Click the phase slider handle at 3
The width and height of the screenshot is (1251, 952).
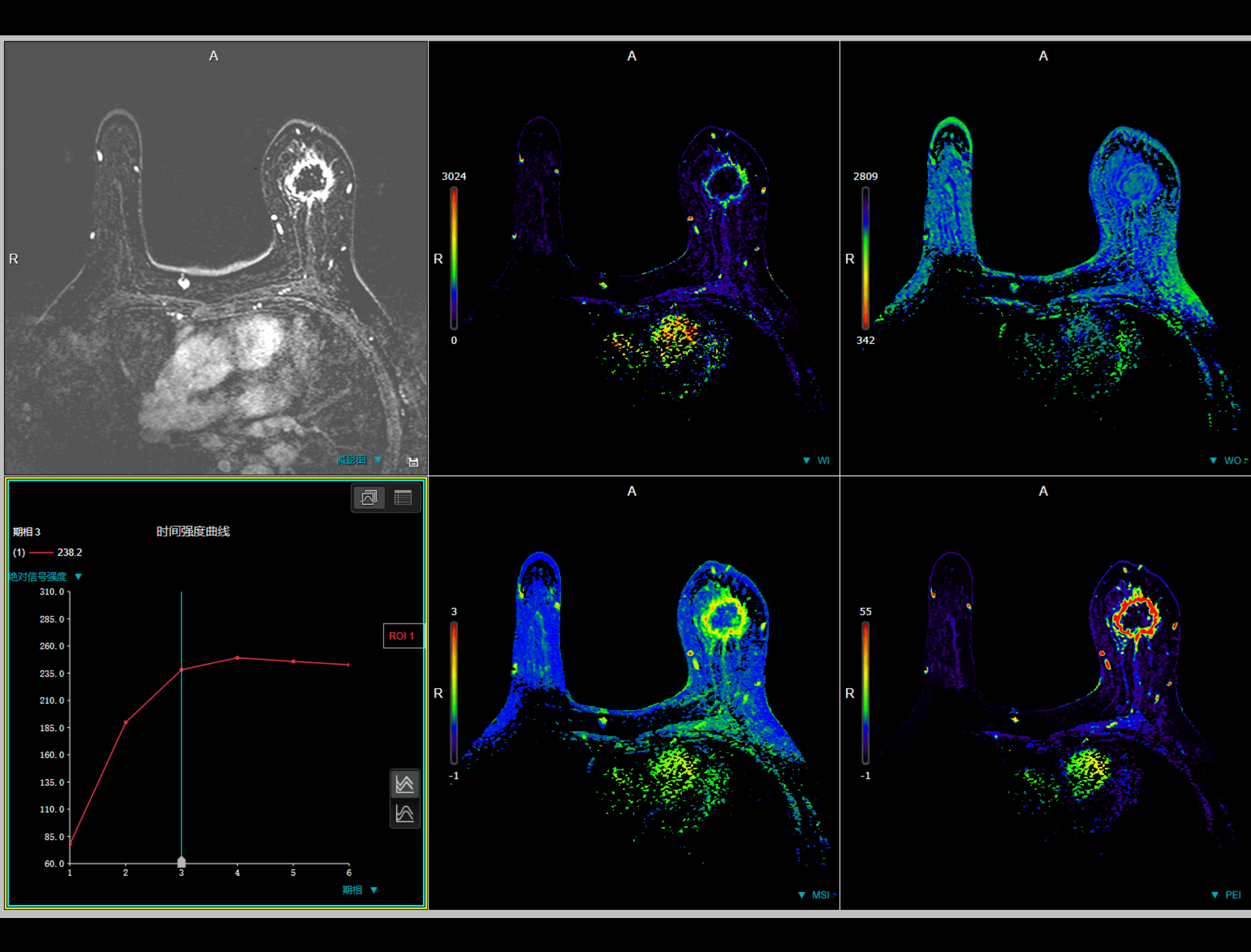click(x=182, y=862)
